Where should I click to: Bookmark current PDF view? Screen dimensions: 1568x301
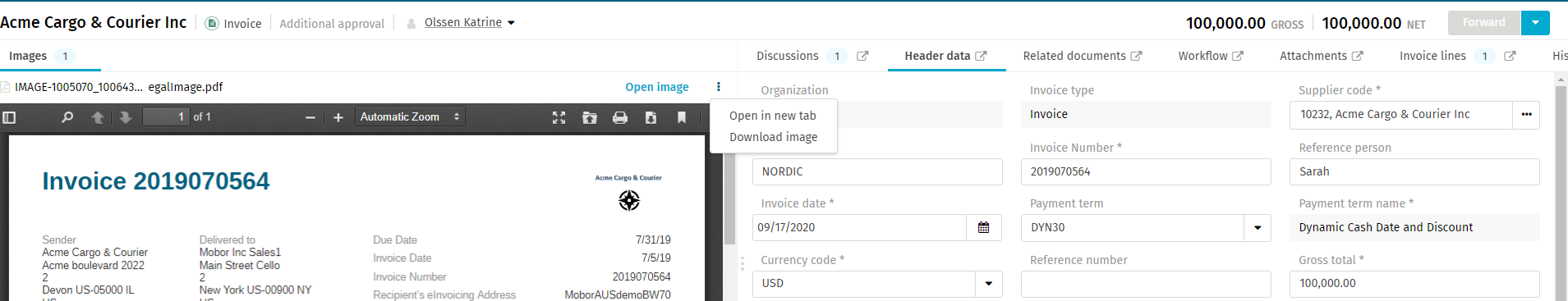682,117
